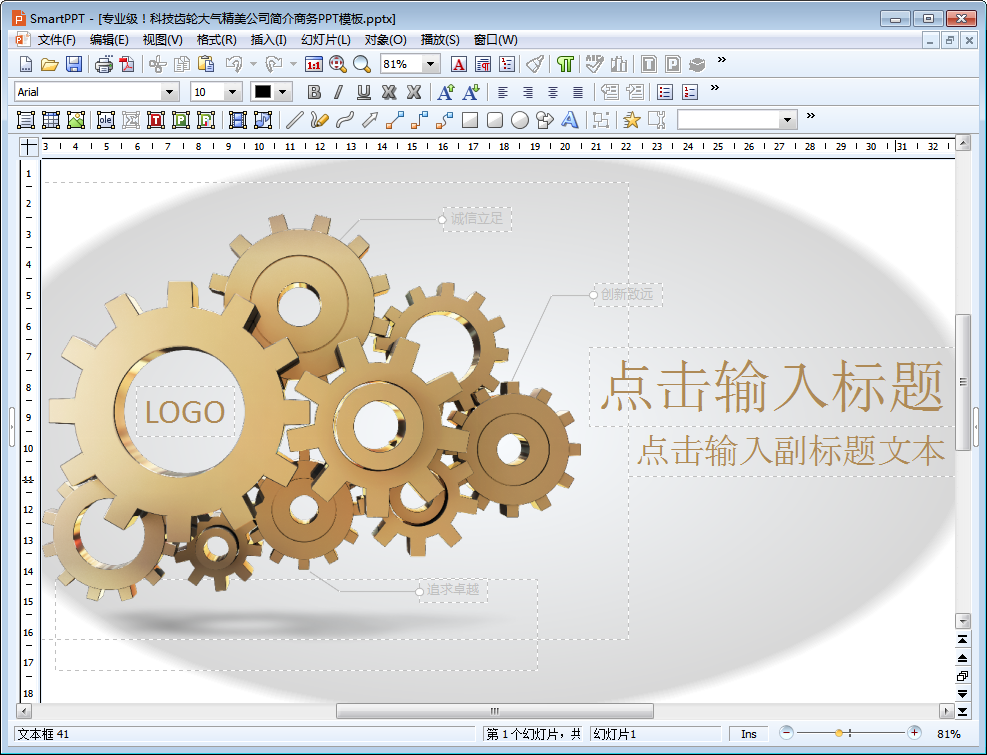Click the black font color swatch
This screenshot has width=987, height=755.
pos(263,92)
